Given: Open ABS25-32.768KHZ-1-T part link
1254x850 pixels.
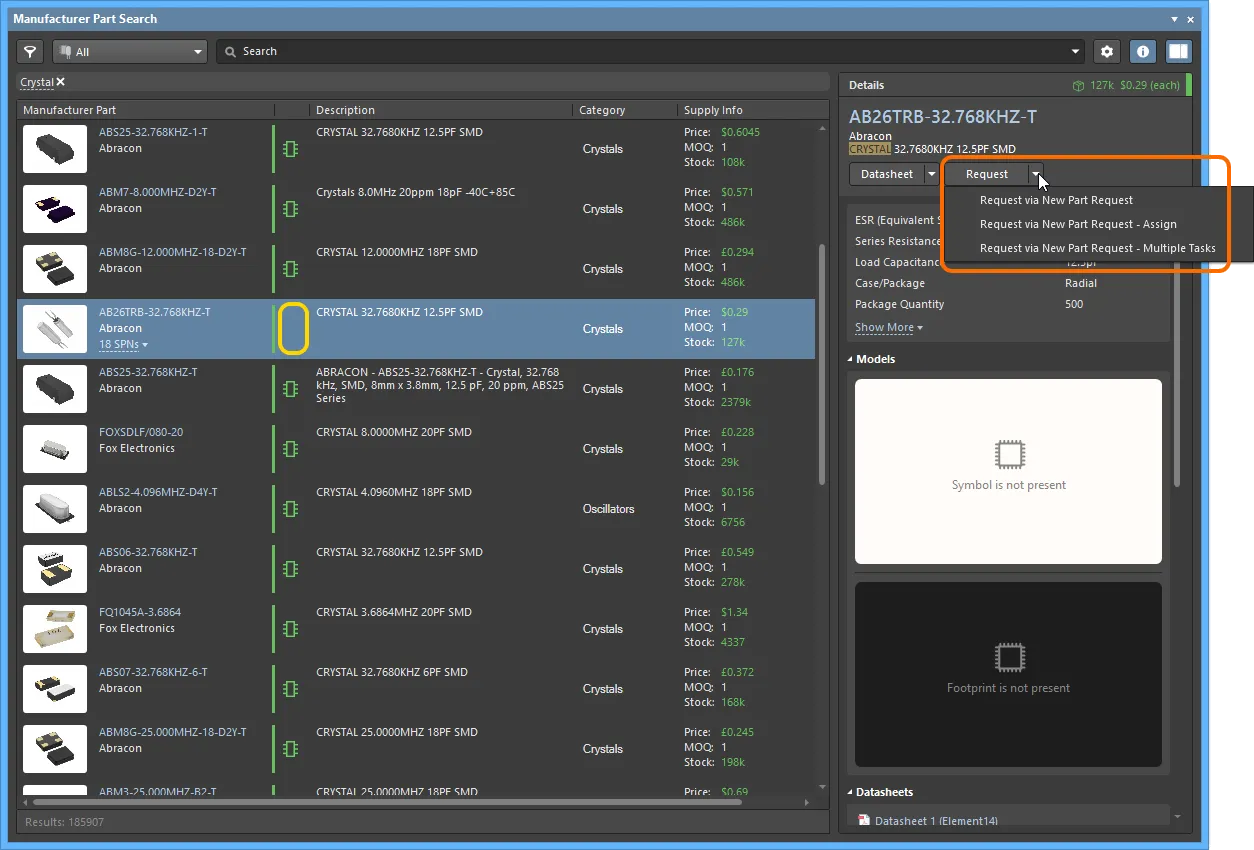Looking at the screenshot, I should 153,132.
